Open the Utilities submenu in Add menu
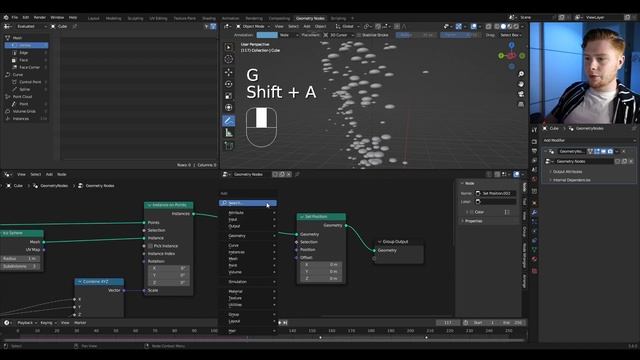Image resolution: width=640 pixels, height=360 pixels. coord(249,304)
